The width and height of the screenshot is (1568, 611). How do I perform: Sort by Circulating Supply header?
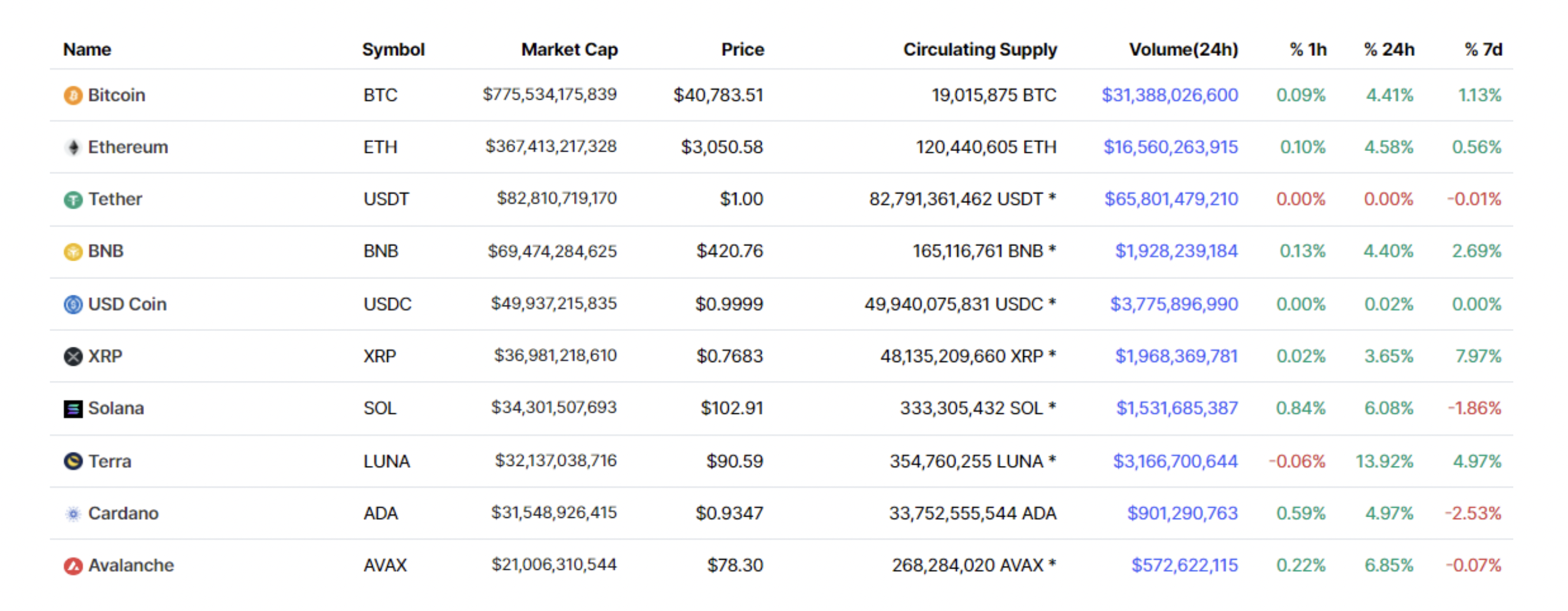pyautogui.click(x=979, y=50)
